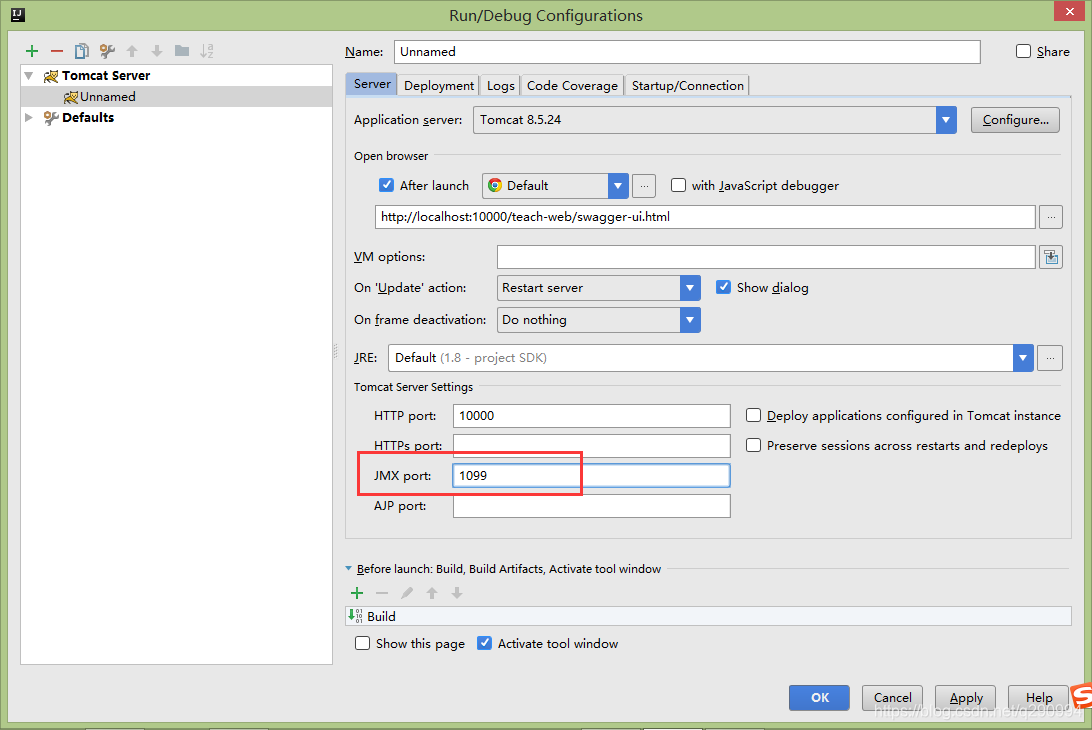Expand VM options editor icon
1092x730 pixels.
[1051, 258]
